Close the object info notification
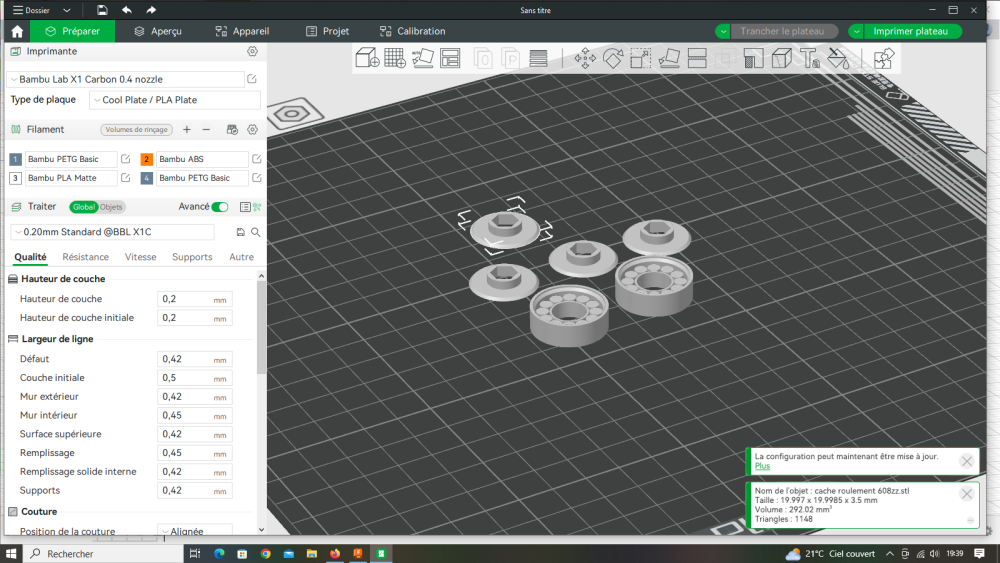The image size is (1000, 563). click(967, 494)
